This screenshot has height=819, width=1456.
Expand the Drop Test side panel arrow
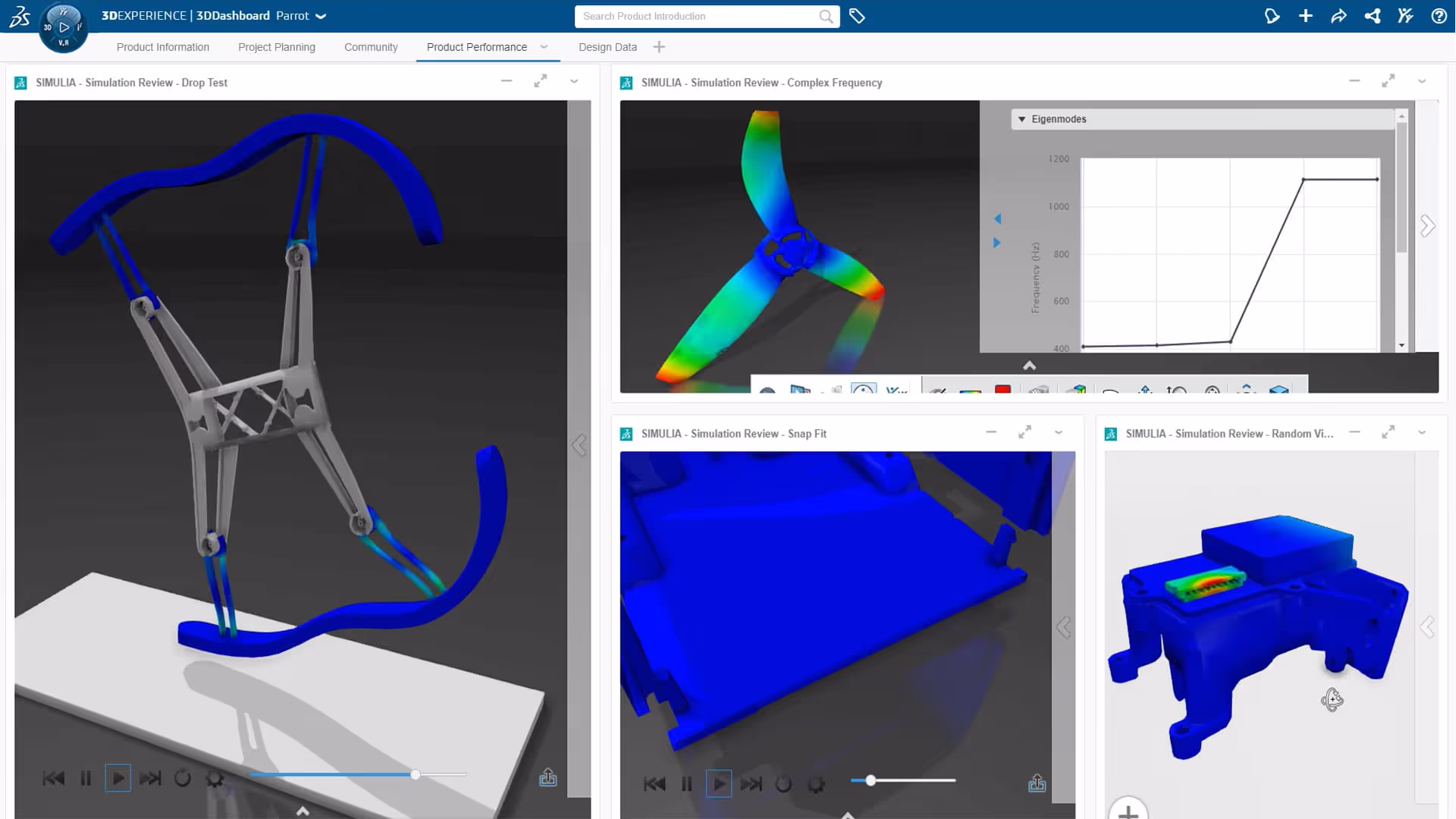pos(579,445)
